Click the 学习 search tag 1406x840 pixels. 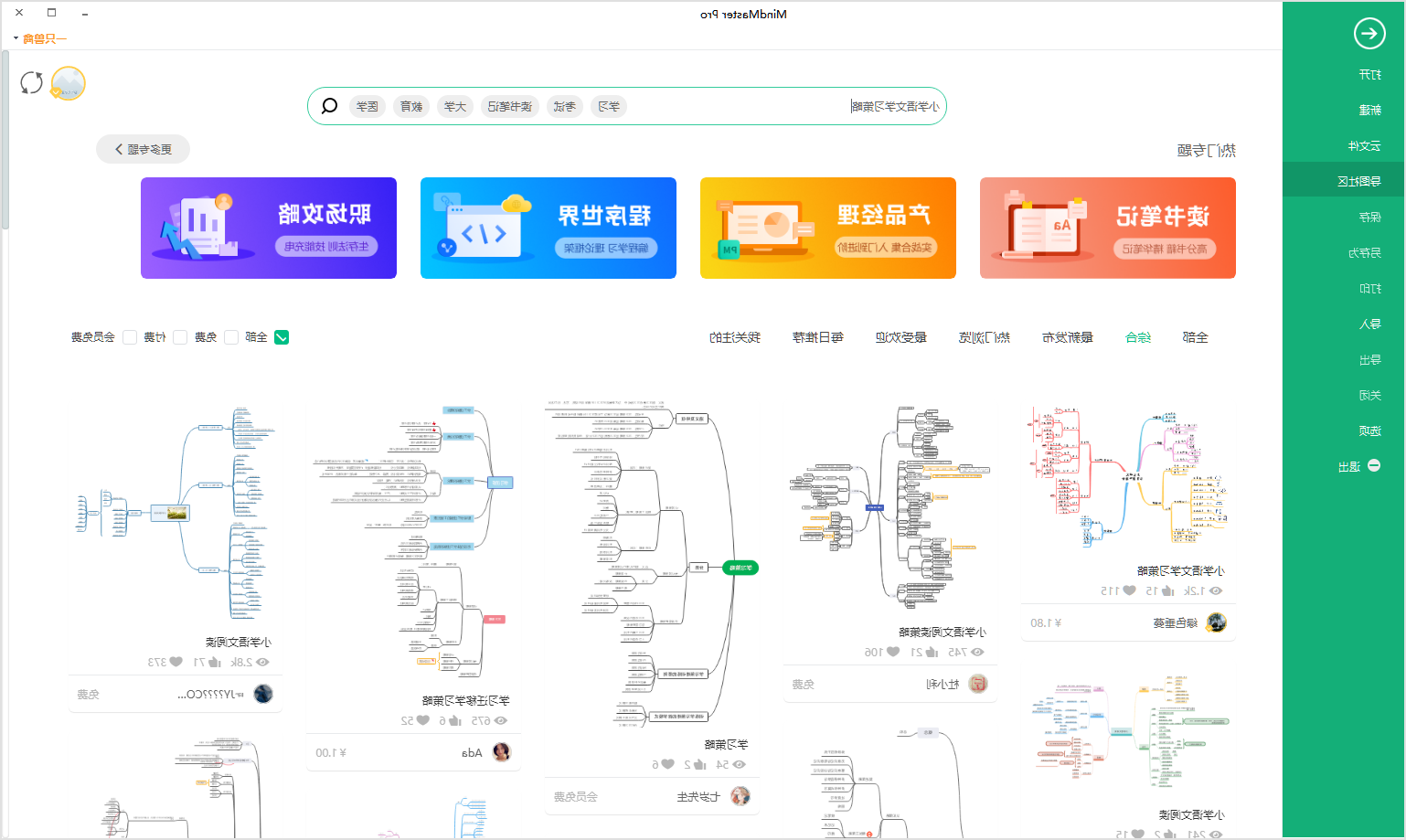coord(609,107)
